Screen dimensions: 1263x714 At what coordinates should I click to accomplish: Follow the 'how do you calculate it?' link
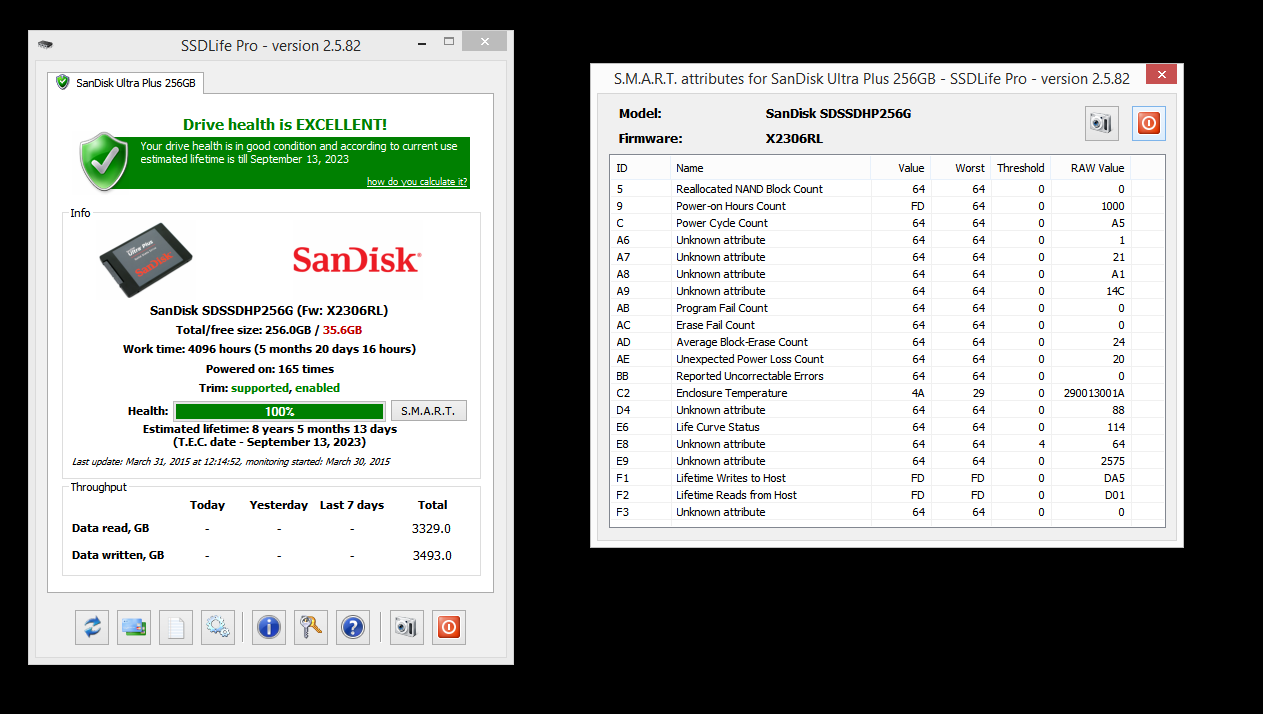coord(417,182)
